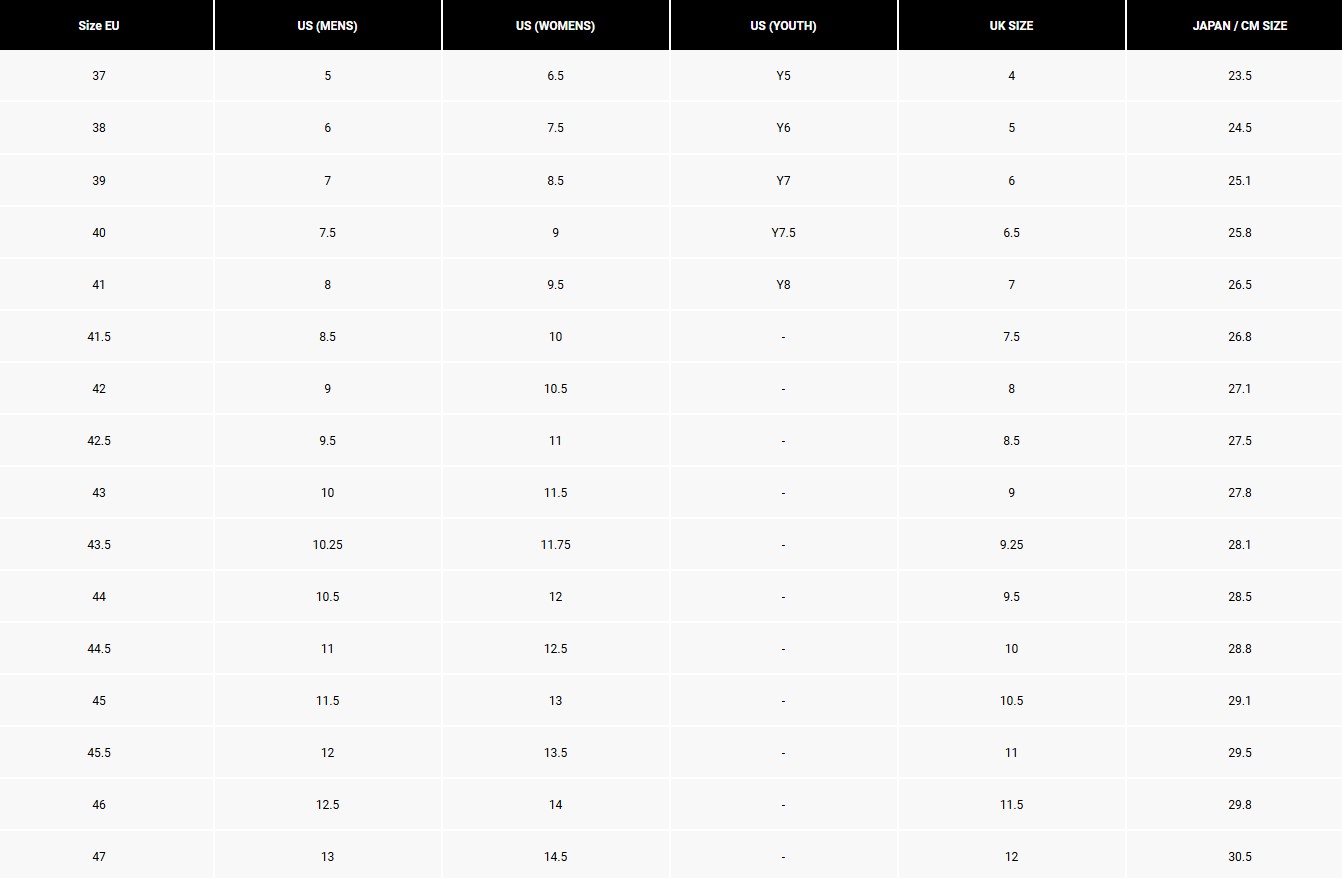
Task: Select the US (WOMENS) header cell
Action: point(555,26)
